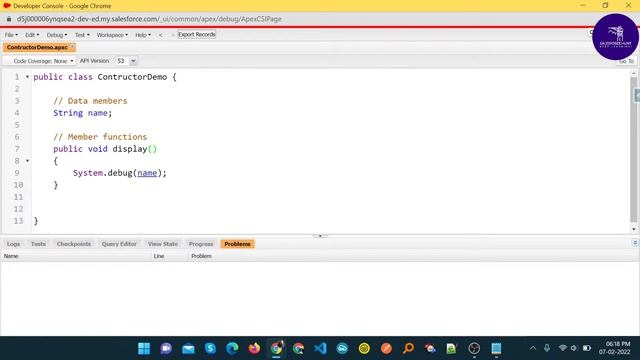Open the orange magnifier search app in the taskbar
The image size is (640, 360).
(x=408, y=348)
